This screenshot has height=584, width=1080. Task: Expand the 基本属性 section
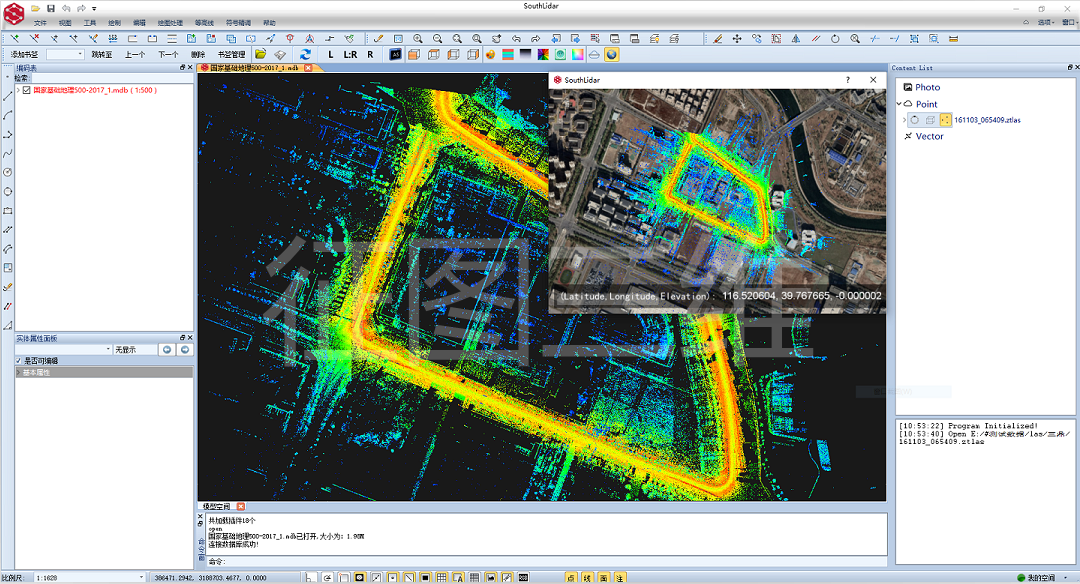point(19,373)
